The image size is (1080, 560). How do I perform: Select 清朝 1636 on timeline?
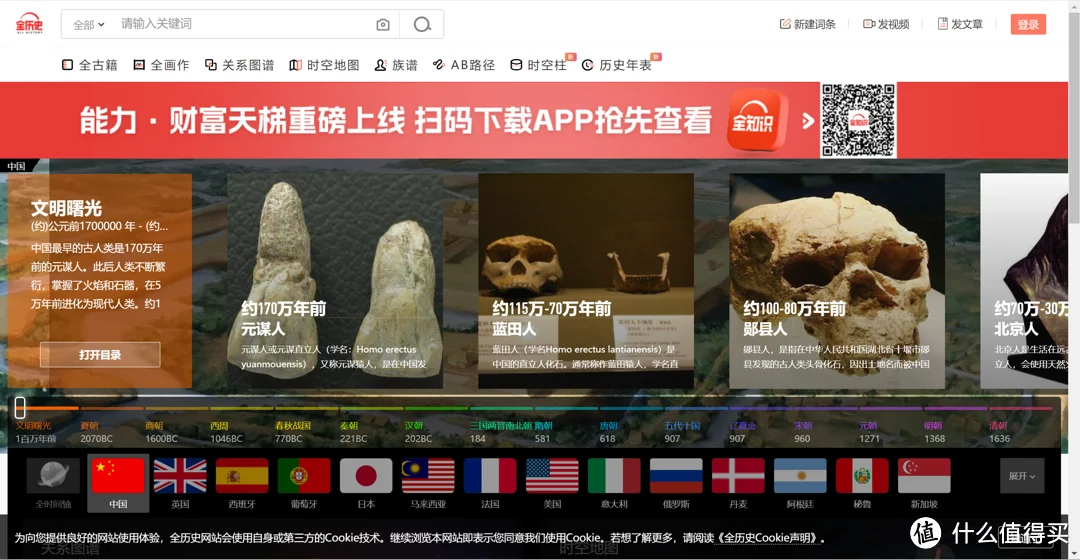[999, 432]
